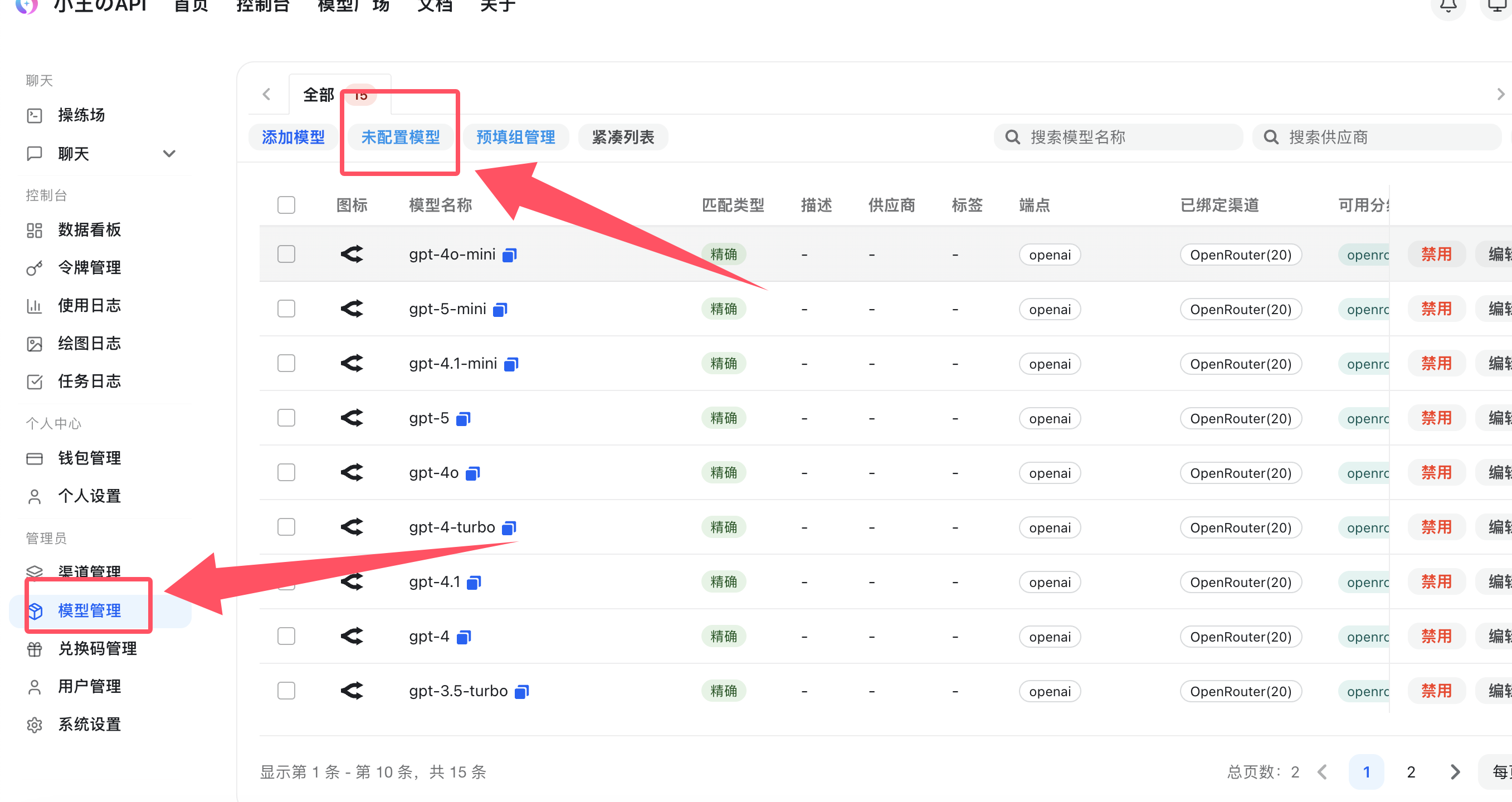The image size is (1512, 802).
Task: Click the tab bar left arrow
Action: pyautogui.click(x=267, y=94)
